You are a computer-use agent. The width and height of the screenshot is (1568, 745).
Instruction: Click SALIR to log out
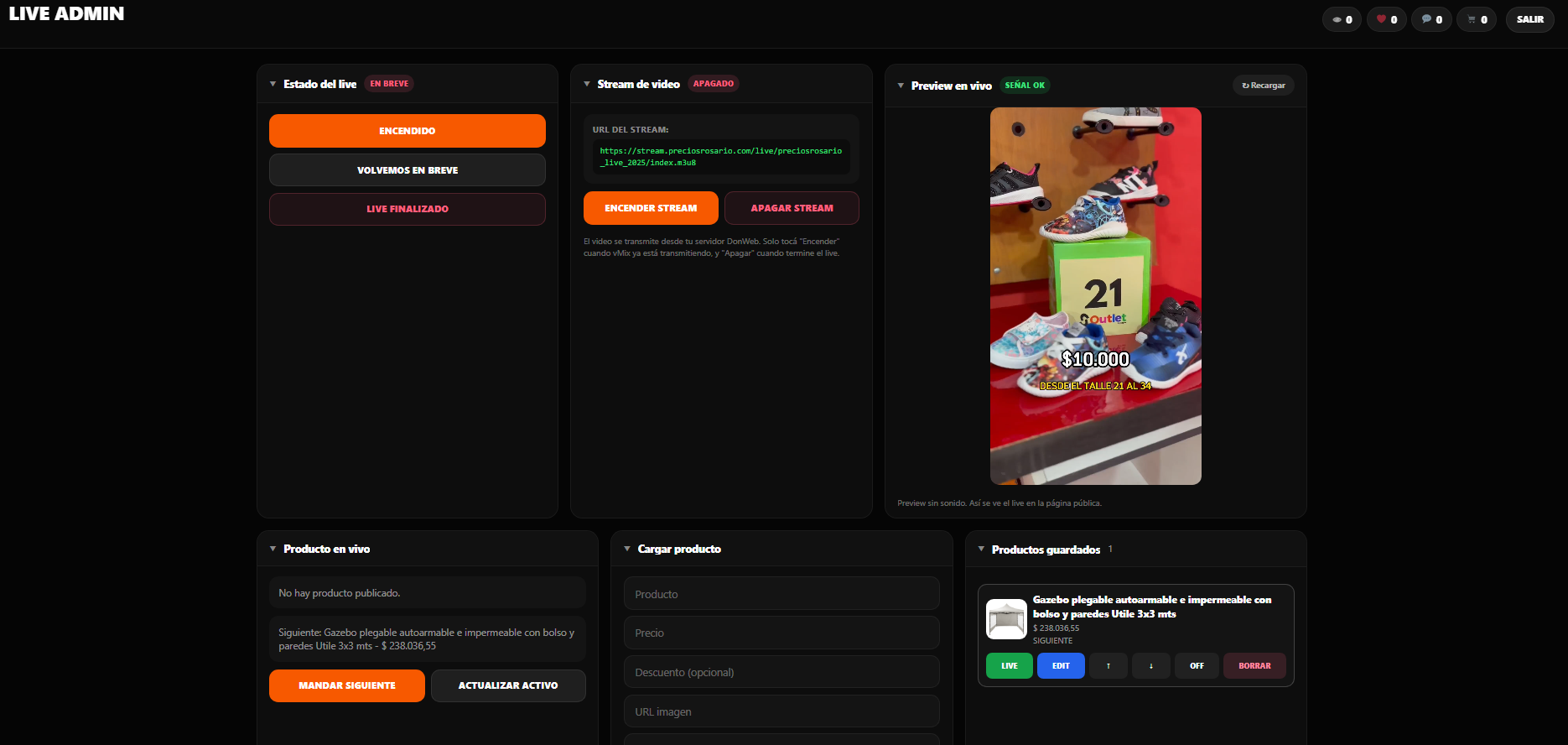tap(1530, 19)
